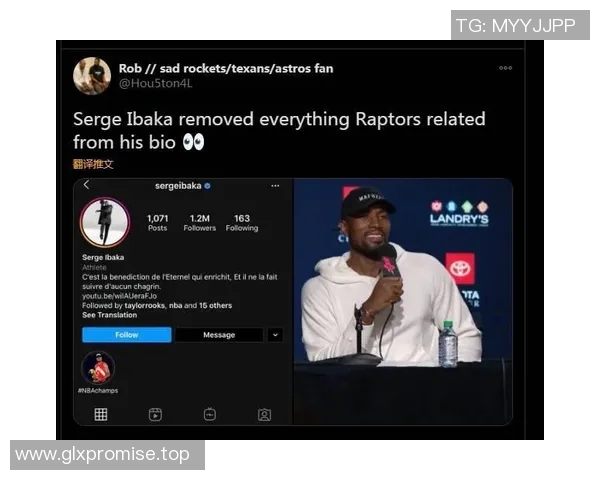Click the @Hou5ton4L handle
Viewport: 600px width, 480px height.
coord(155,83)
